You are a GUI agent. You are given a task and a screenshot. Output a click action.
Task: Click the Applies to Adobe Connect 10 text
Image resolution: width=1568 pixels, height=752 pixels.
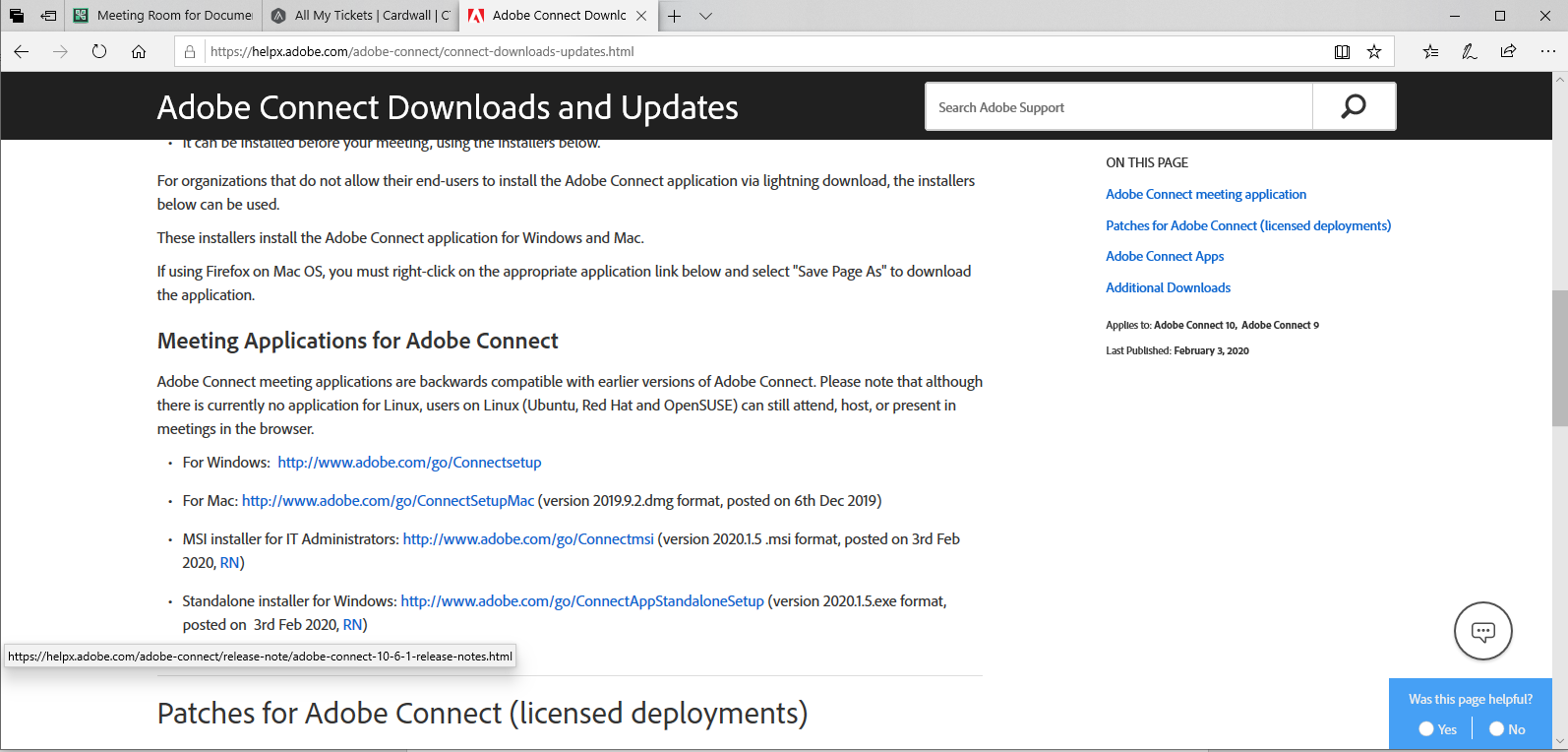(x=1212, y=325)
